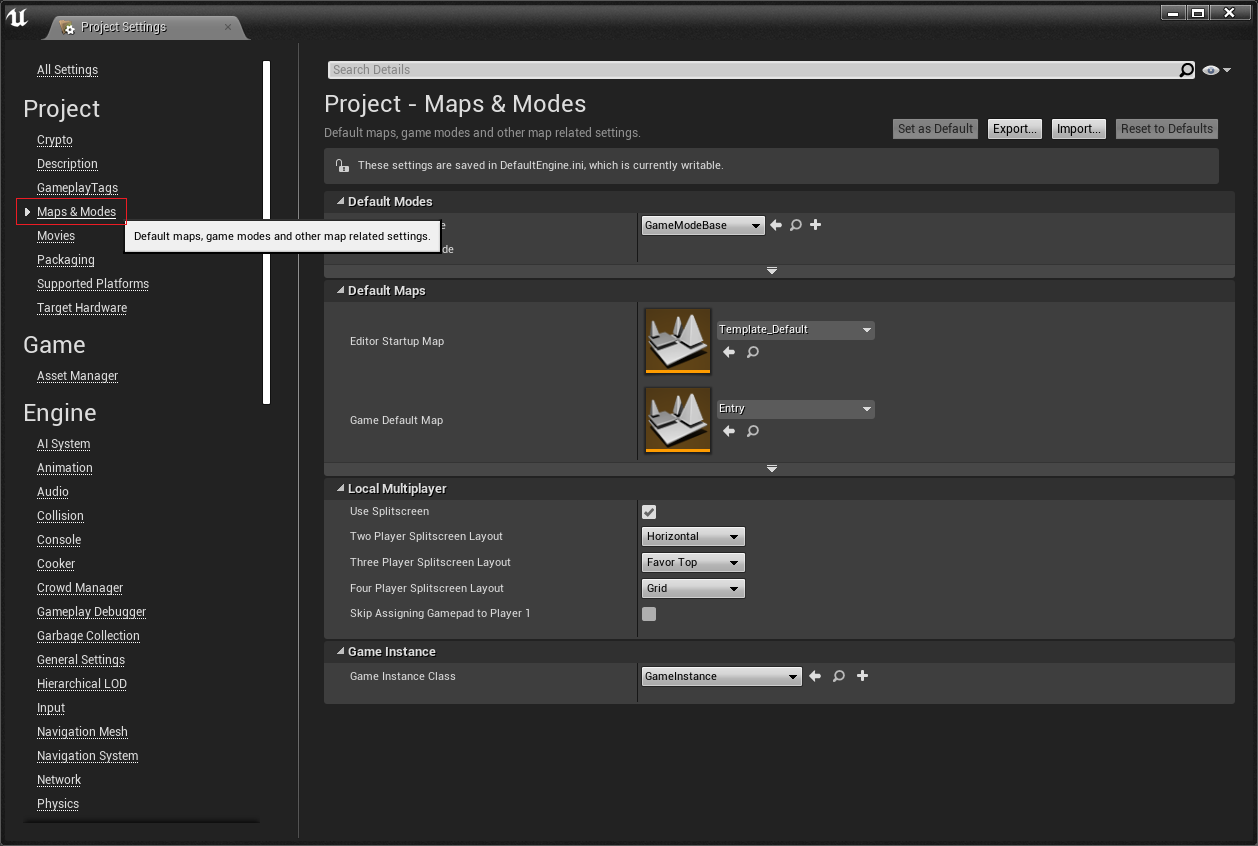Image resolution: width=1258 pixels, height=846 pixels.
Task: Create new Game Instance class with plus
Action: 862,676
